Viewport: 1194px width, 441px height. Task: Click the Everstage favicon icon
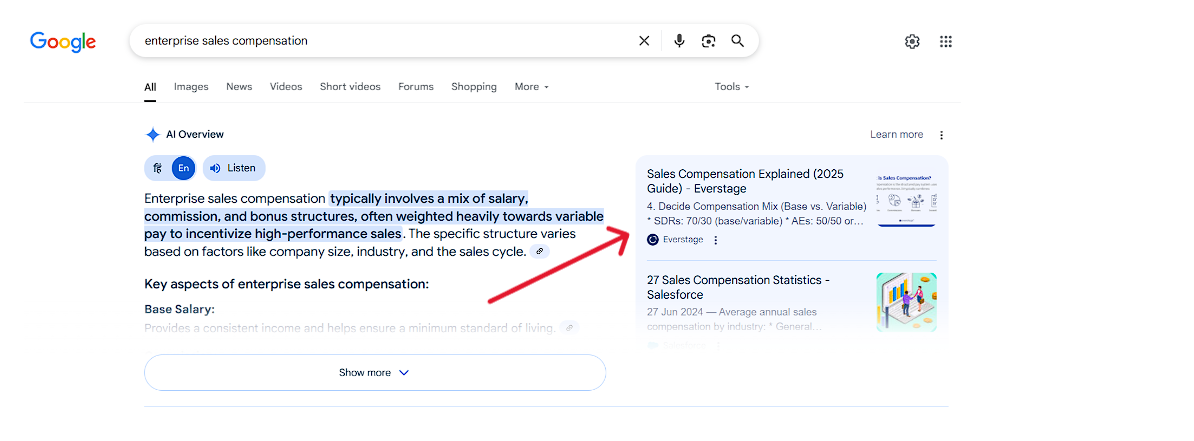(653, 240)
